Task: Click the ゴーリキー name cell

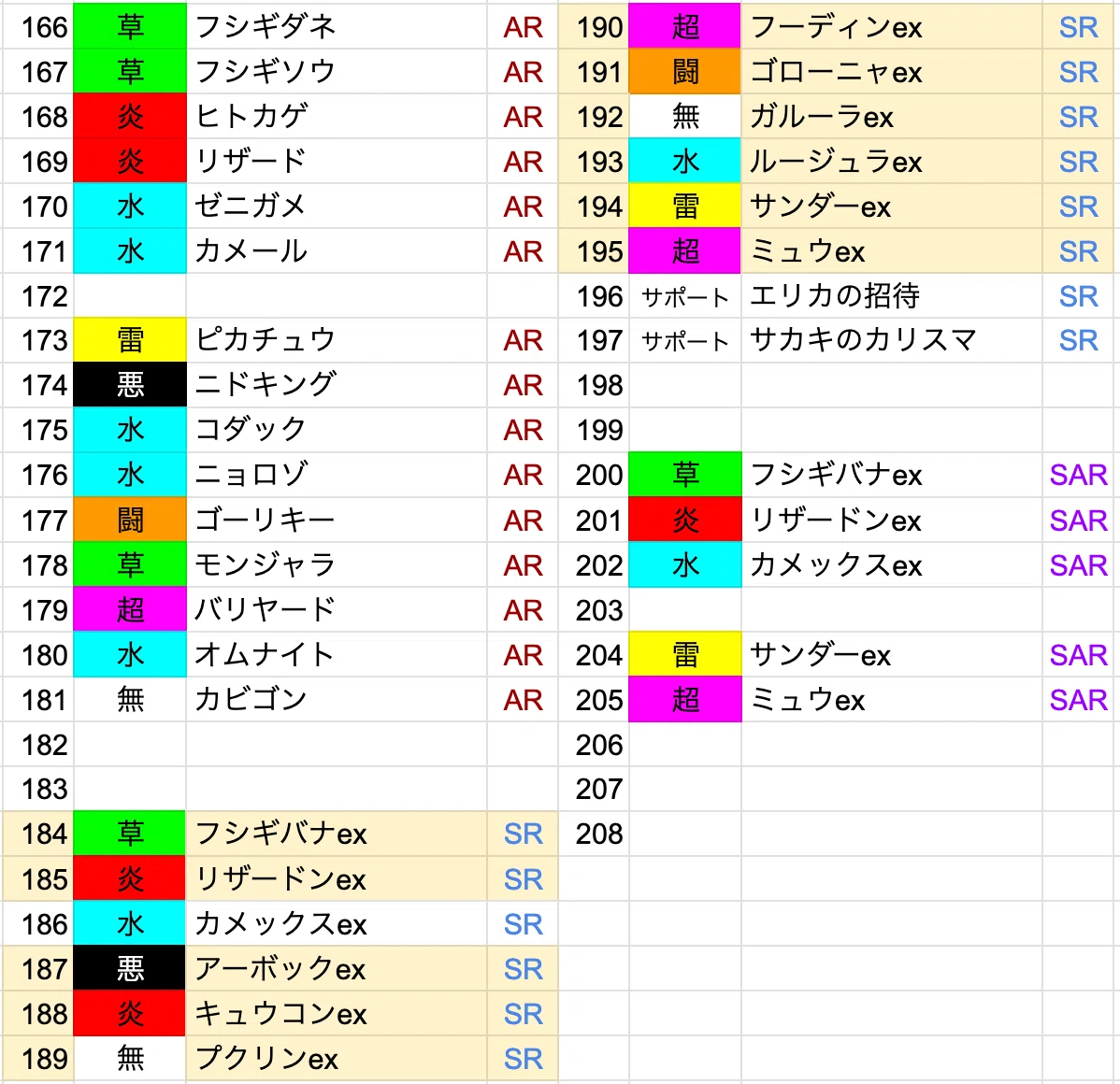Action: [x=337, y=520]
